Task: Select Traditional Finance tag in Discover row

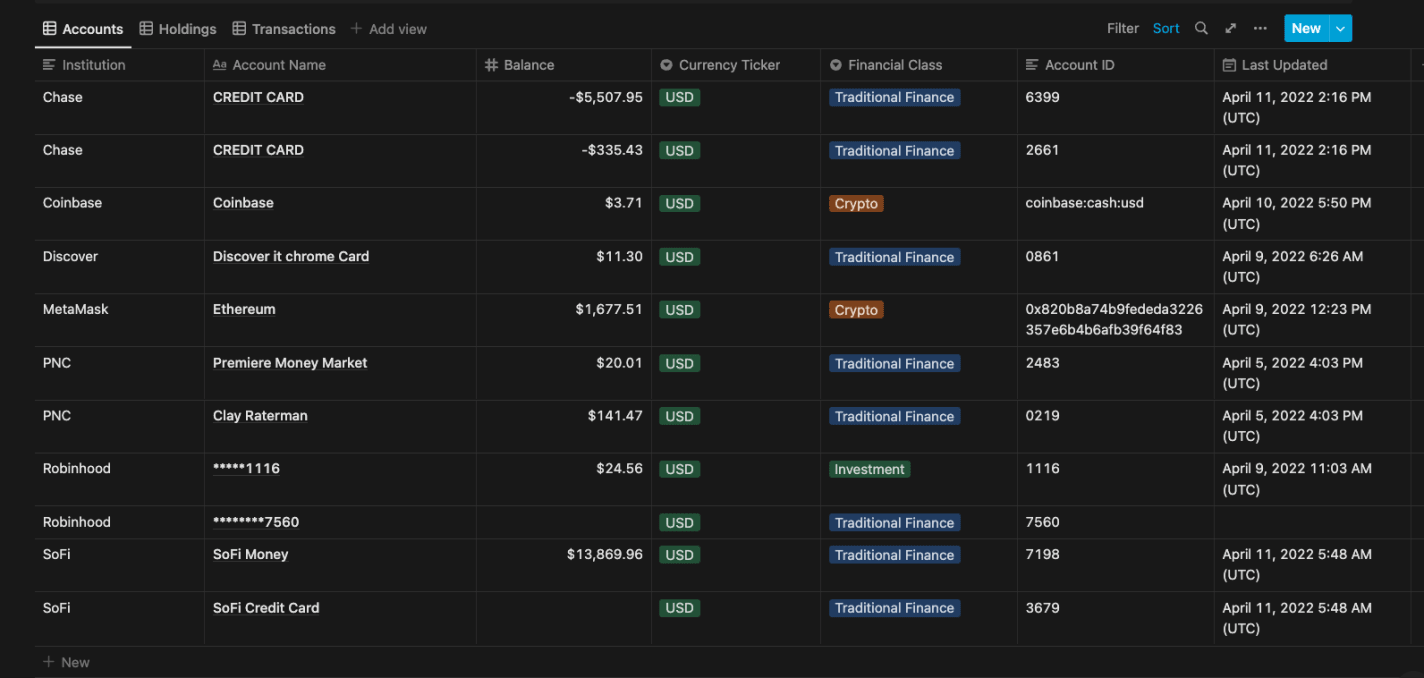Action: tap(894, 257)
